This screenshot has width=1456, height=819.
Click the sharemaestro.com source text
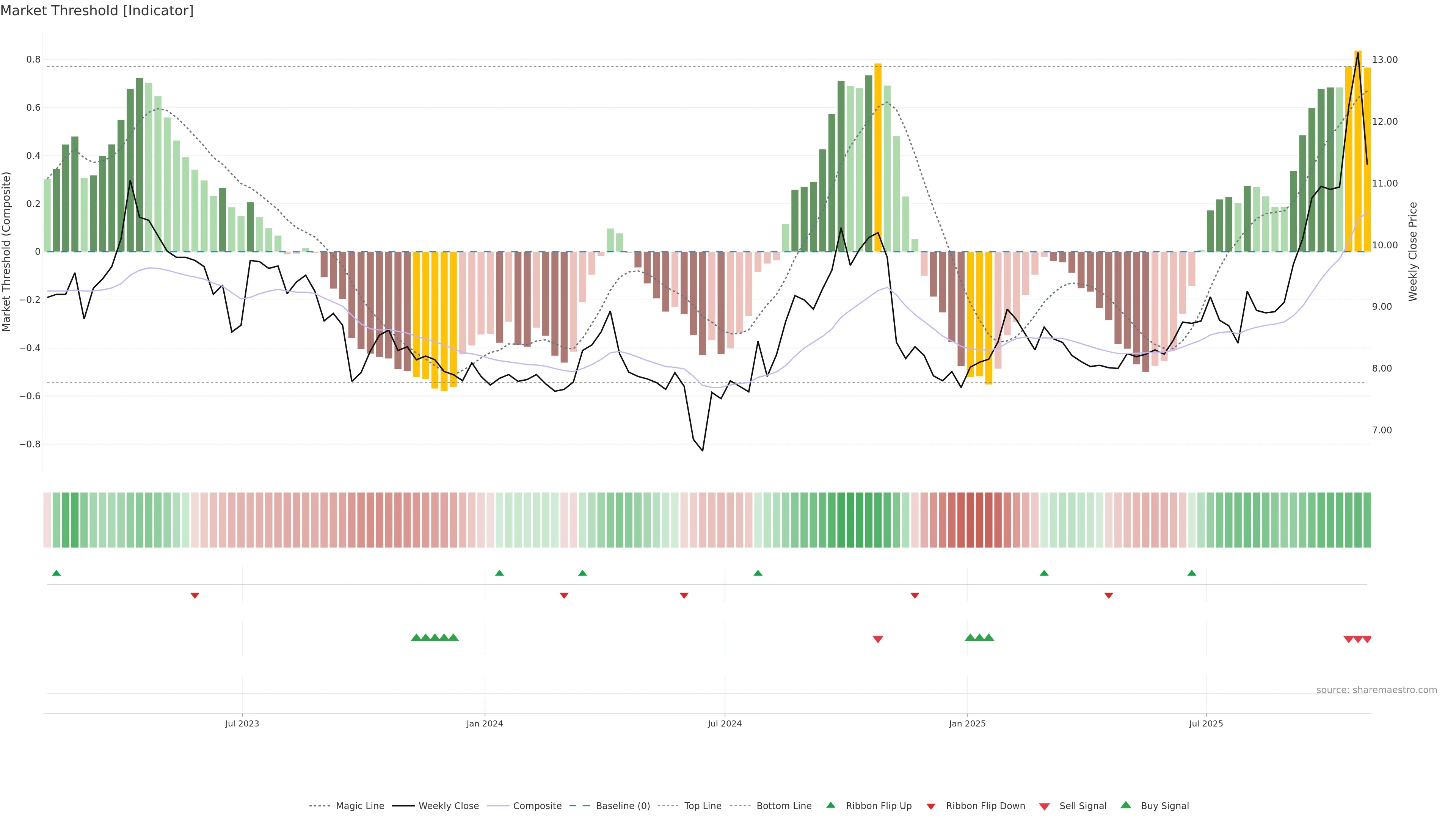pos(1376,690)
